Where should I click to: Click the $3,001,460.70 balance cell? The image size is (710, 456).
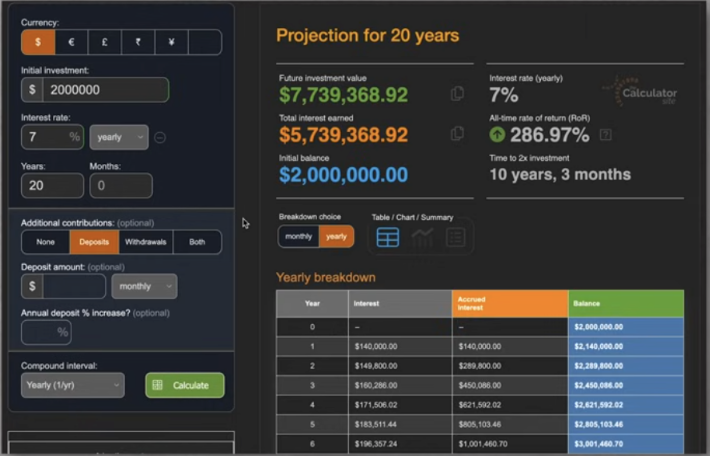[626, 444]
